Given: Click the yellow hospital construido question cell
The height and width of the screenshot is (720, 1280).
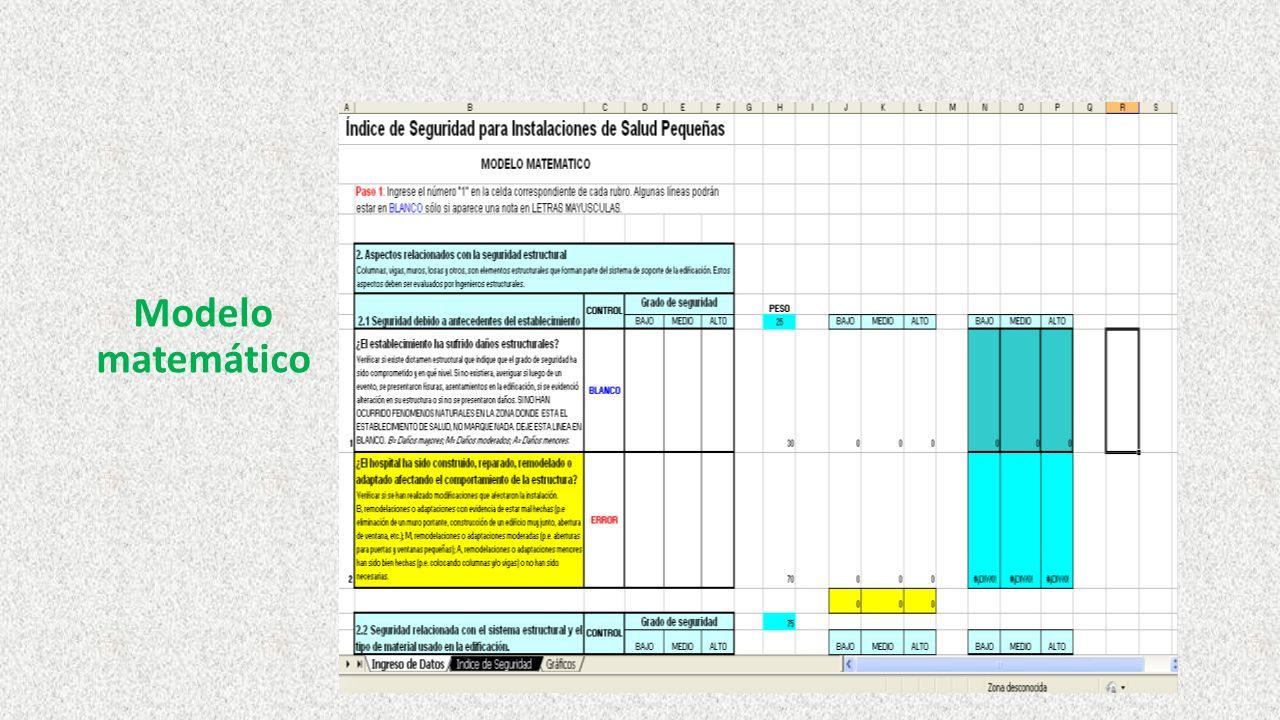Looking at the screenshot, I should [469, 520].
